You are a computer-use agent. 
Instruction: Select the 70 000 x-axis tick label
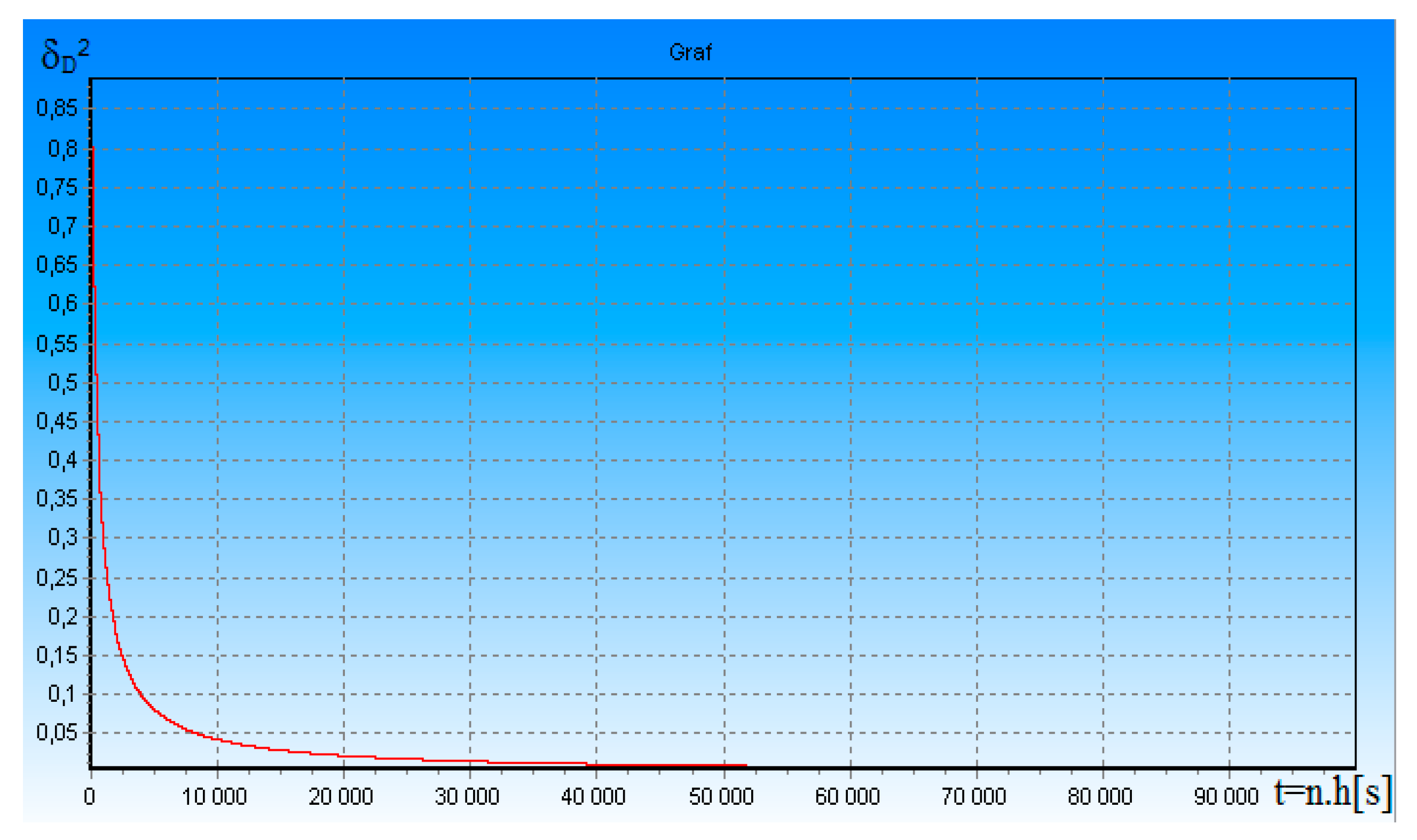pos(974,797)
